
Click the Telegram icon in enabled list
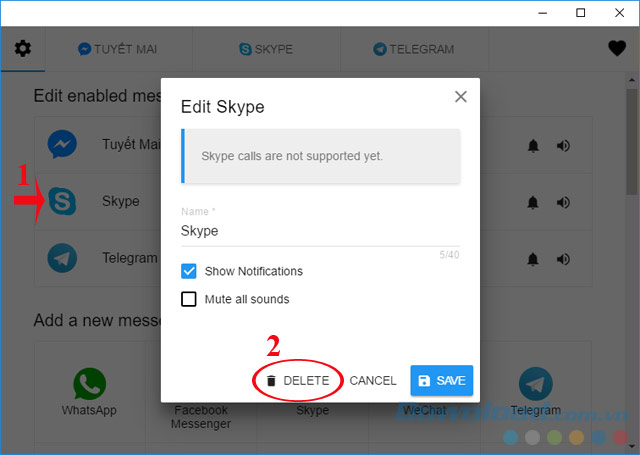[63, 258]
